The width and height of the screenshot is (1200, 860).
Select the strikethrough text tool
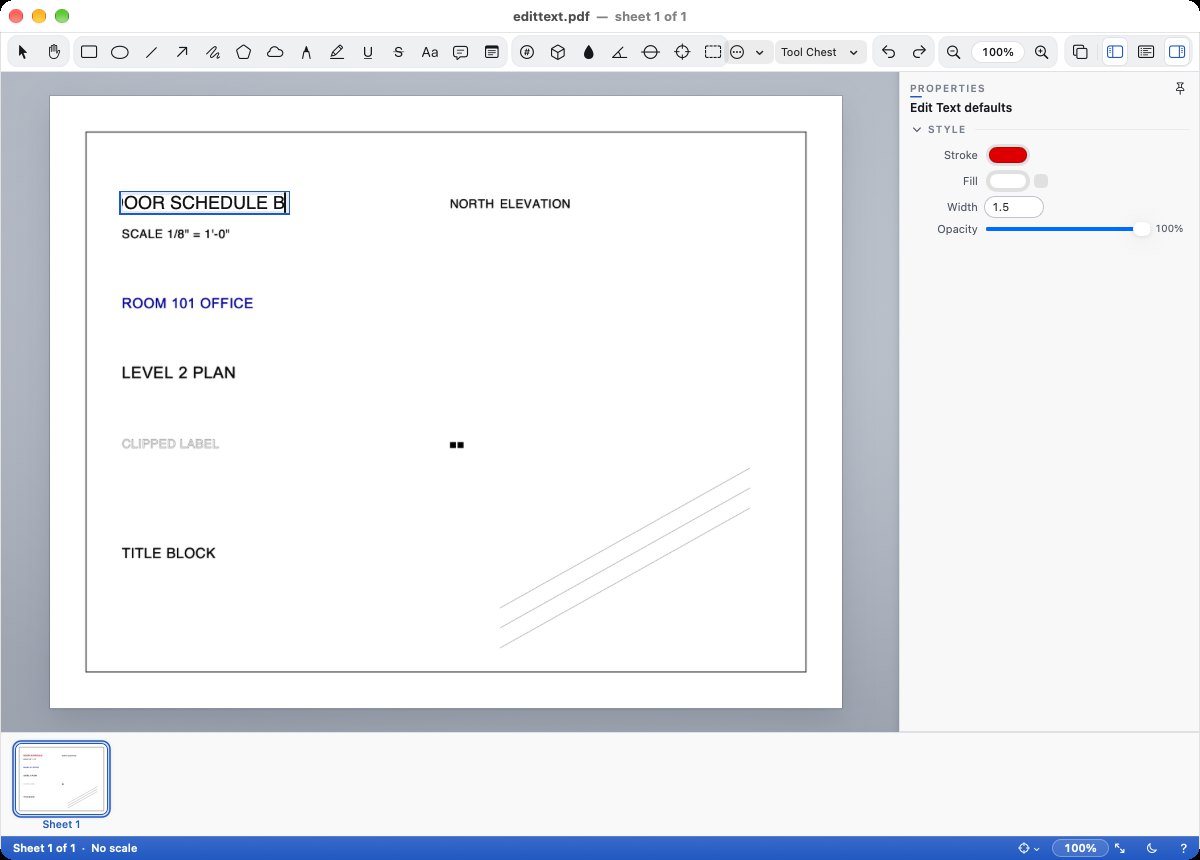(398, 52)
